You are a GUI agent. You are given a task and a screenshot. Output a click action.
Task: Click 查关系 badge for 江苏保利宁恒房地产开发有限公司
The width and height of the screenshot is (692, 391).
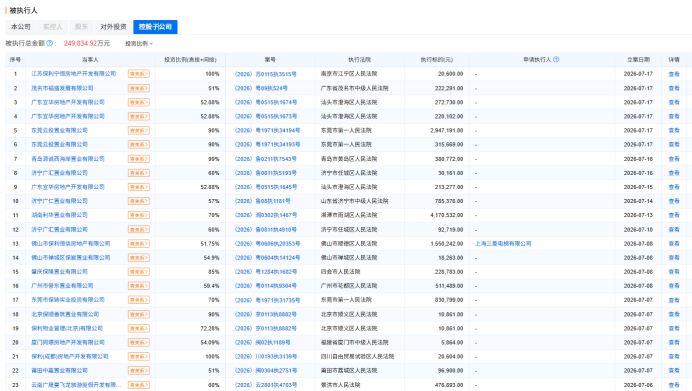click(139, 74)
